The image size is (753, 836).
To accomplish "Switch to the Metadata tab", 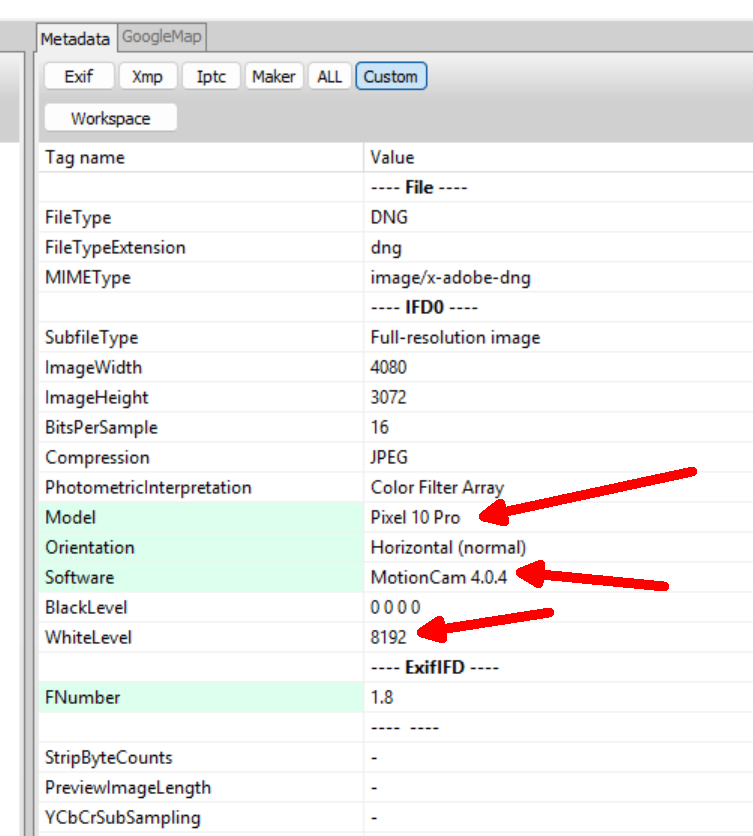I will [75, 38].
